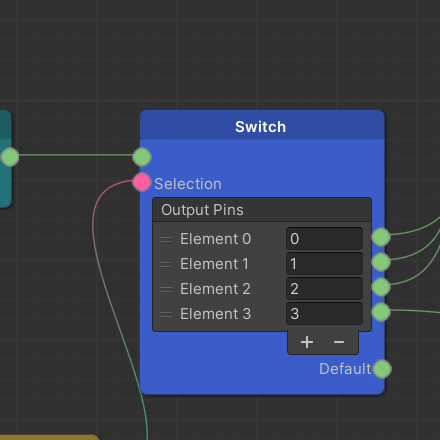Click the Element 0 output pin
Image resolution: width=440 pixels, height=440 pixels.
pyautogui.click(x=381, y=237)
